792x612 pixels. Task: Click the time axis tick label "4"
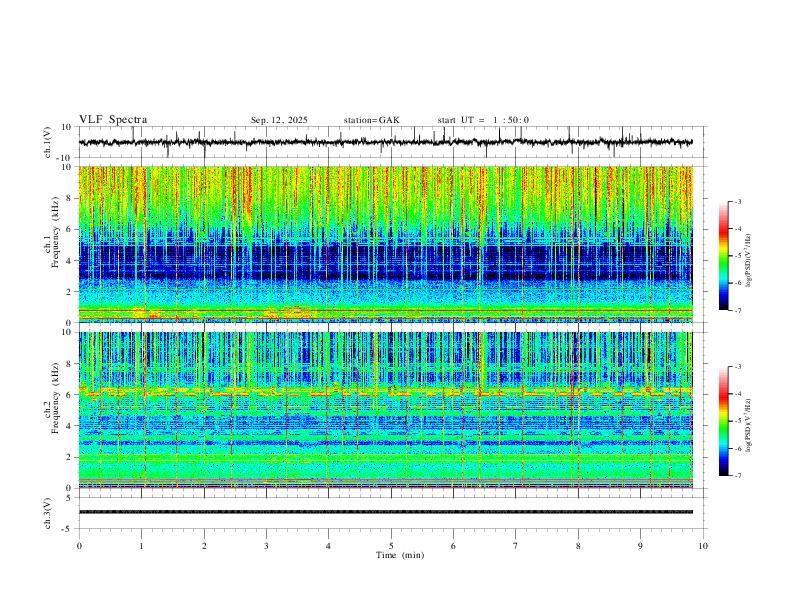[x=328, y=546]
